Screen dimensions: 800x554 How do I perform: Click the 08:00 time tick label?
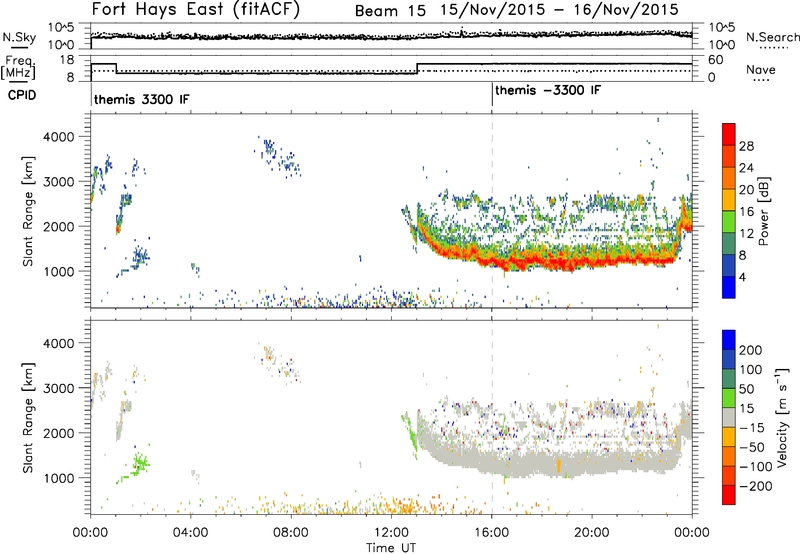291,532
